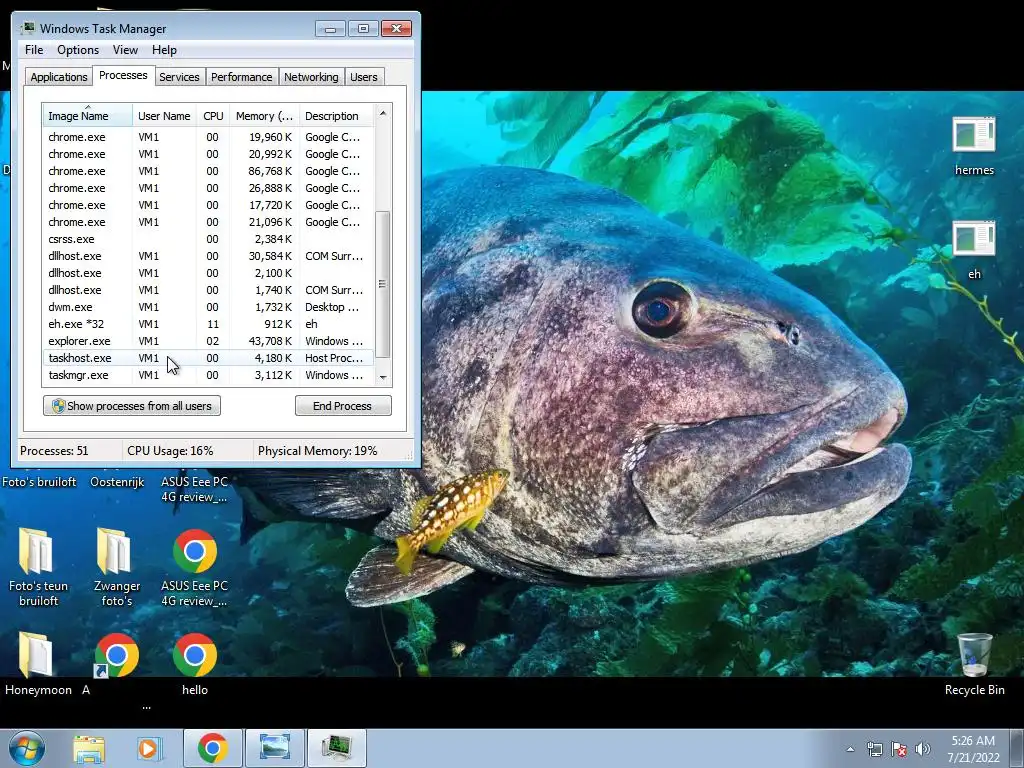Select the dwm.exe process row
Image resolution: width=1024 pixels, height=768 pixels.
coord(208,307)
